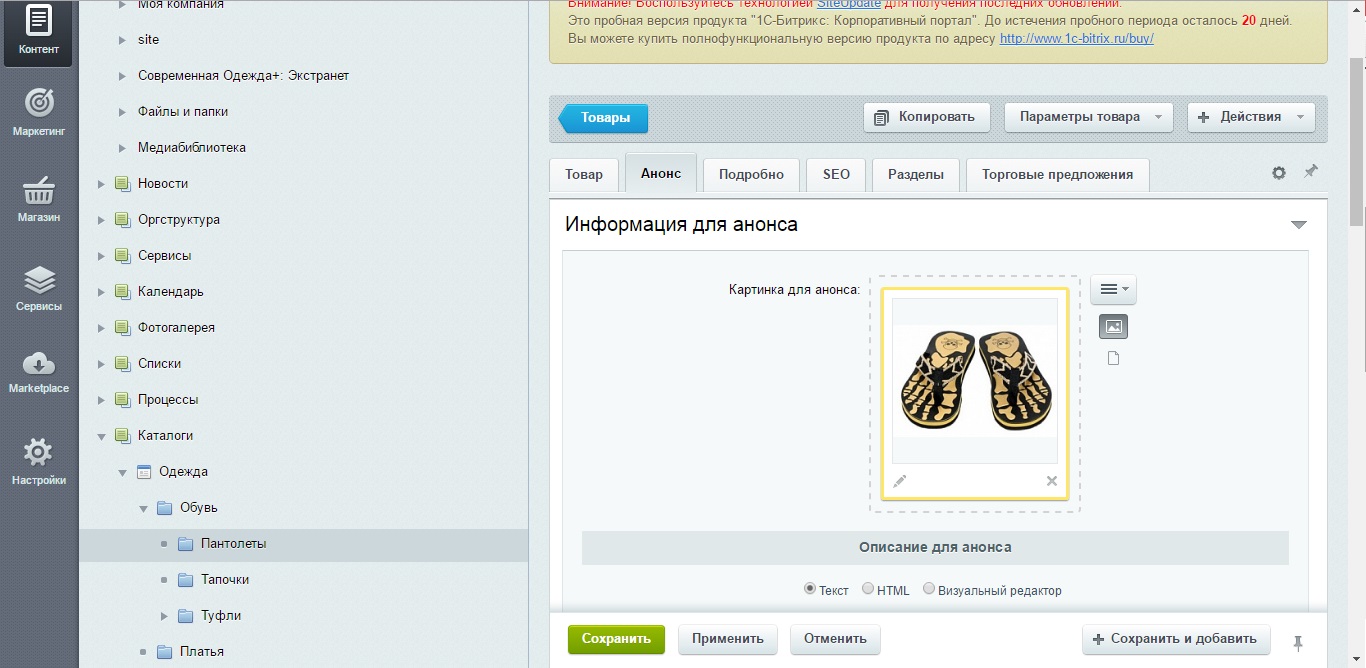Expand the Туфли tree folder
The height and width of the screenshot is (668, 1366).
coord(165,616)
